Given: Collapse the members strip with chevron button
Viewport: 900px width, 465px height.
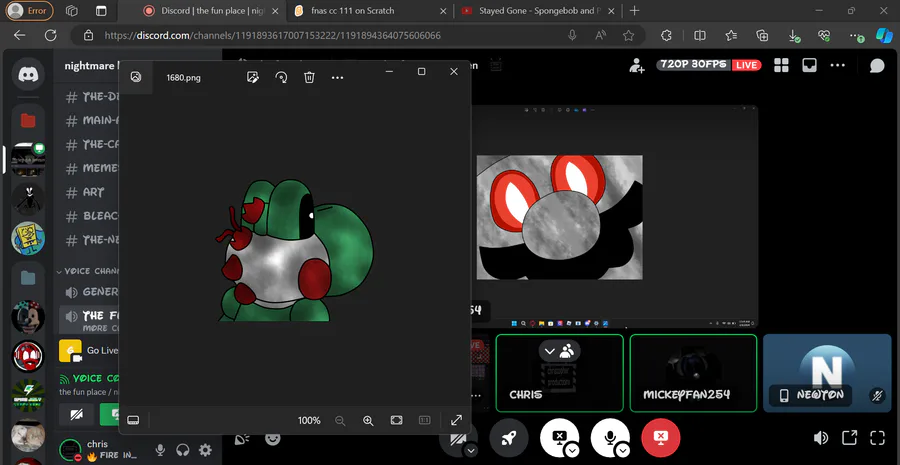Looking at the screenshot, I should tap(559, 351).
